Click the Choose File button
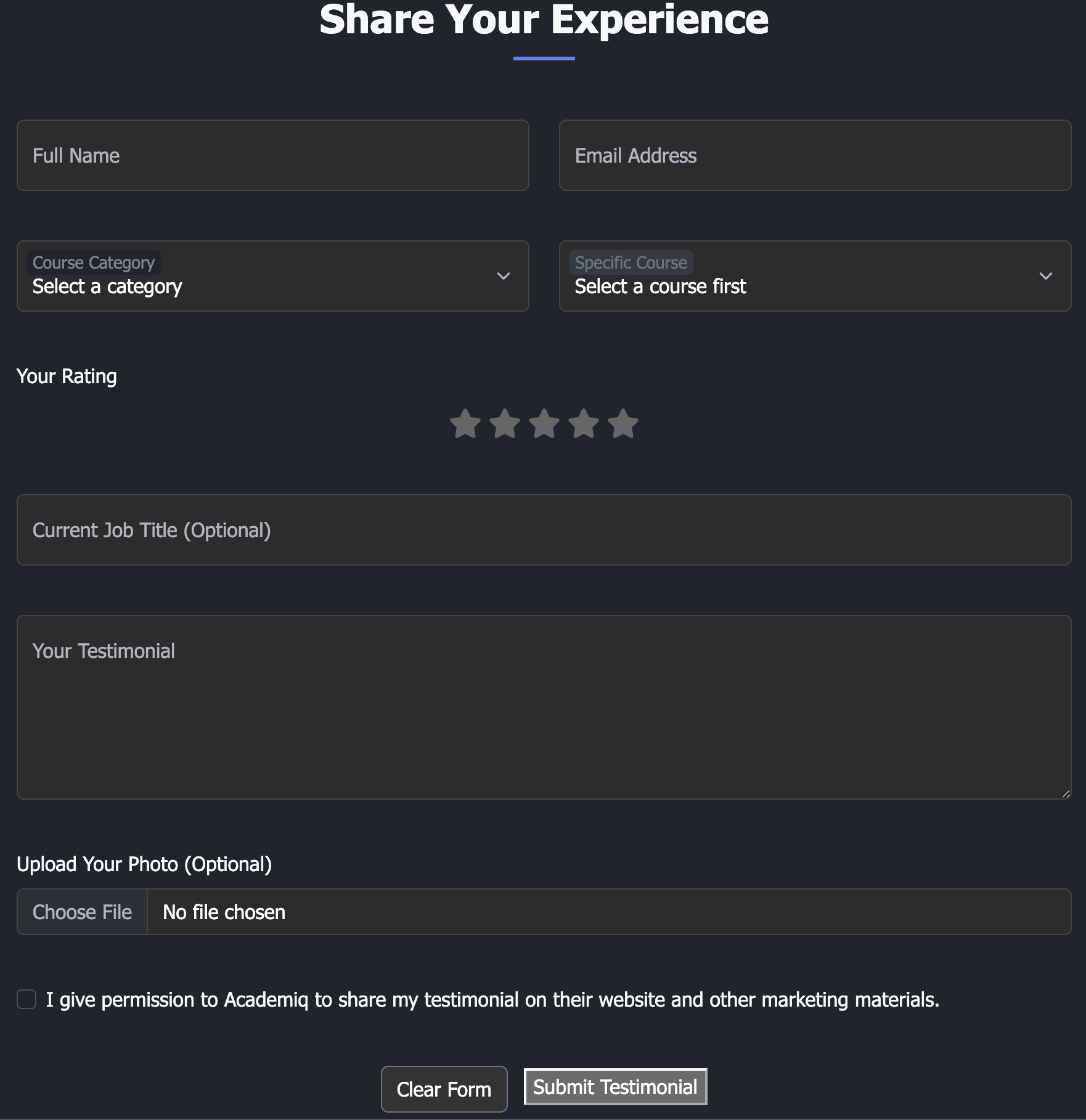This screenshot has width=1086, height=1120. click(x=82, y=912)
